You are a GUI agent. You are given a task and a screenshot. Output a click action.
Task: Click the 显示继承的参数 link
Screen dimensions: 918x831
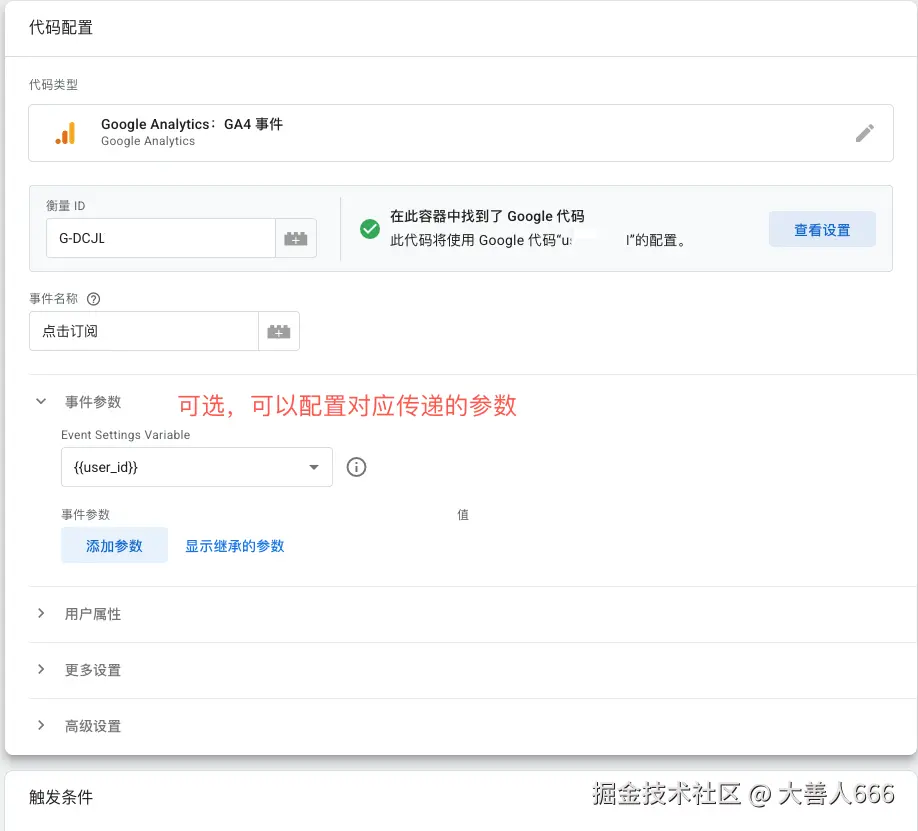[235, 546]
